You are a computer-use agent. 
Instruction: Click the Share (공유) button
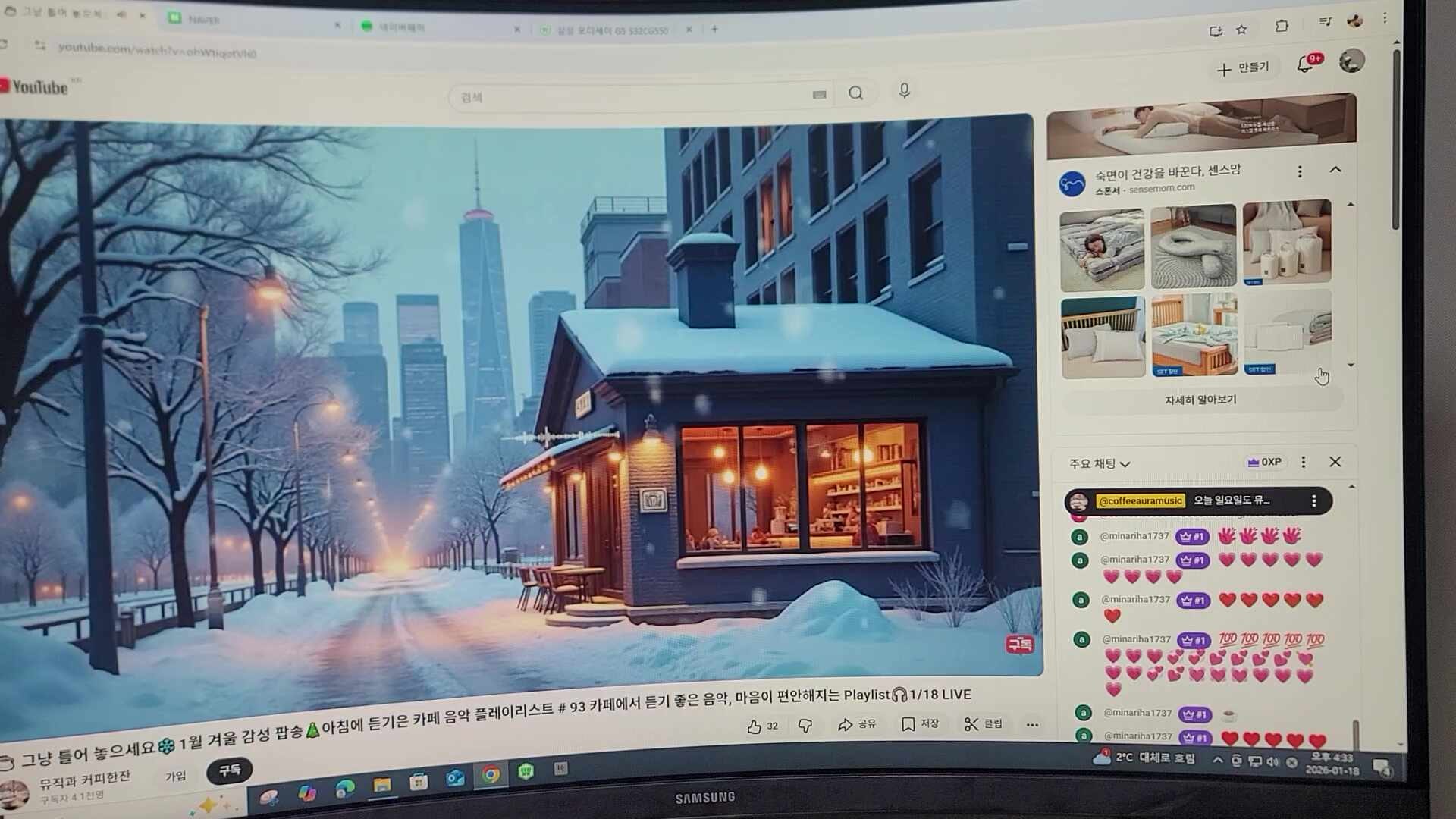pyautogui.click(x=857, y=724)
